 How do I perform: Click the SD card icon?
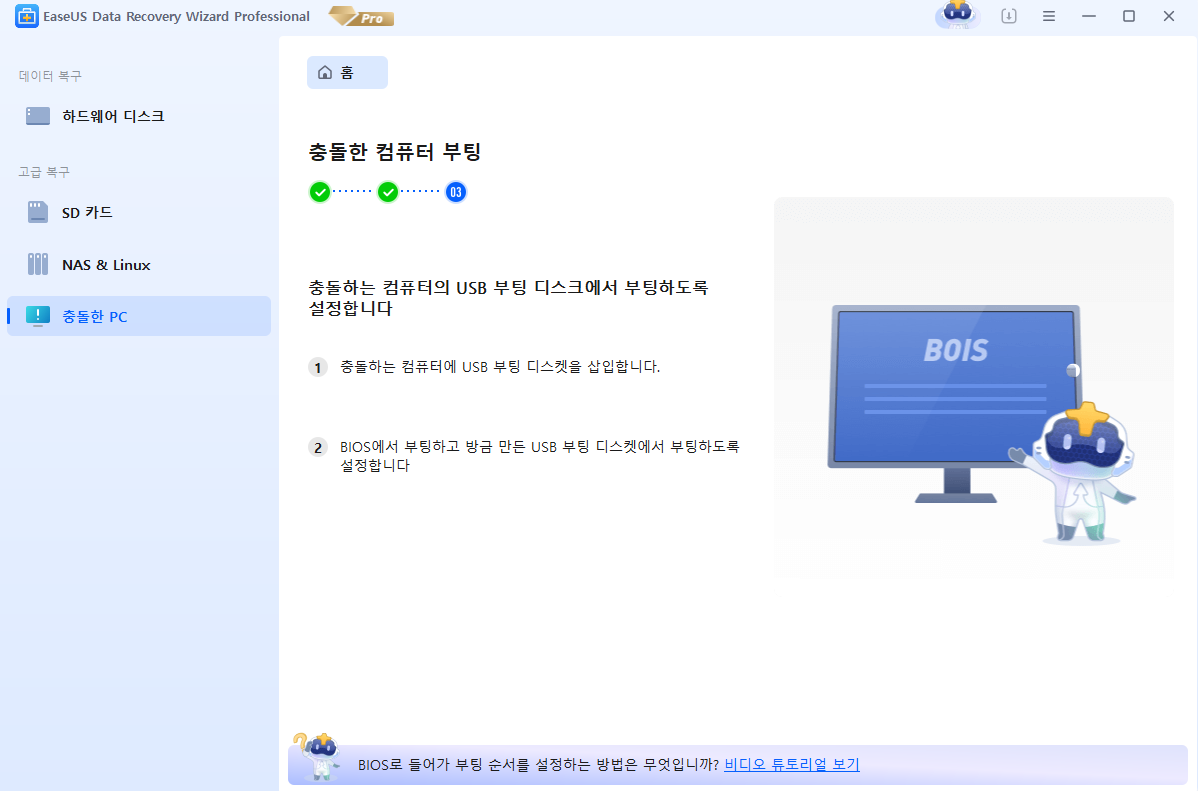(37, 212)
